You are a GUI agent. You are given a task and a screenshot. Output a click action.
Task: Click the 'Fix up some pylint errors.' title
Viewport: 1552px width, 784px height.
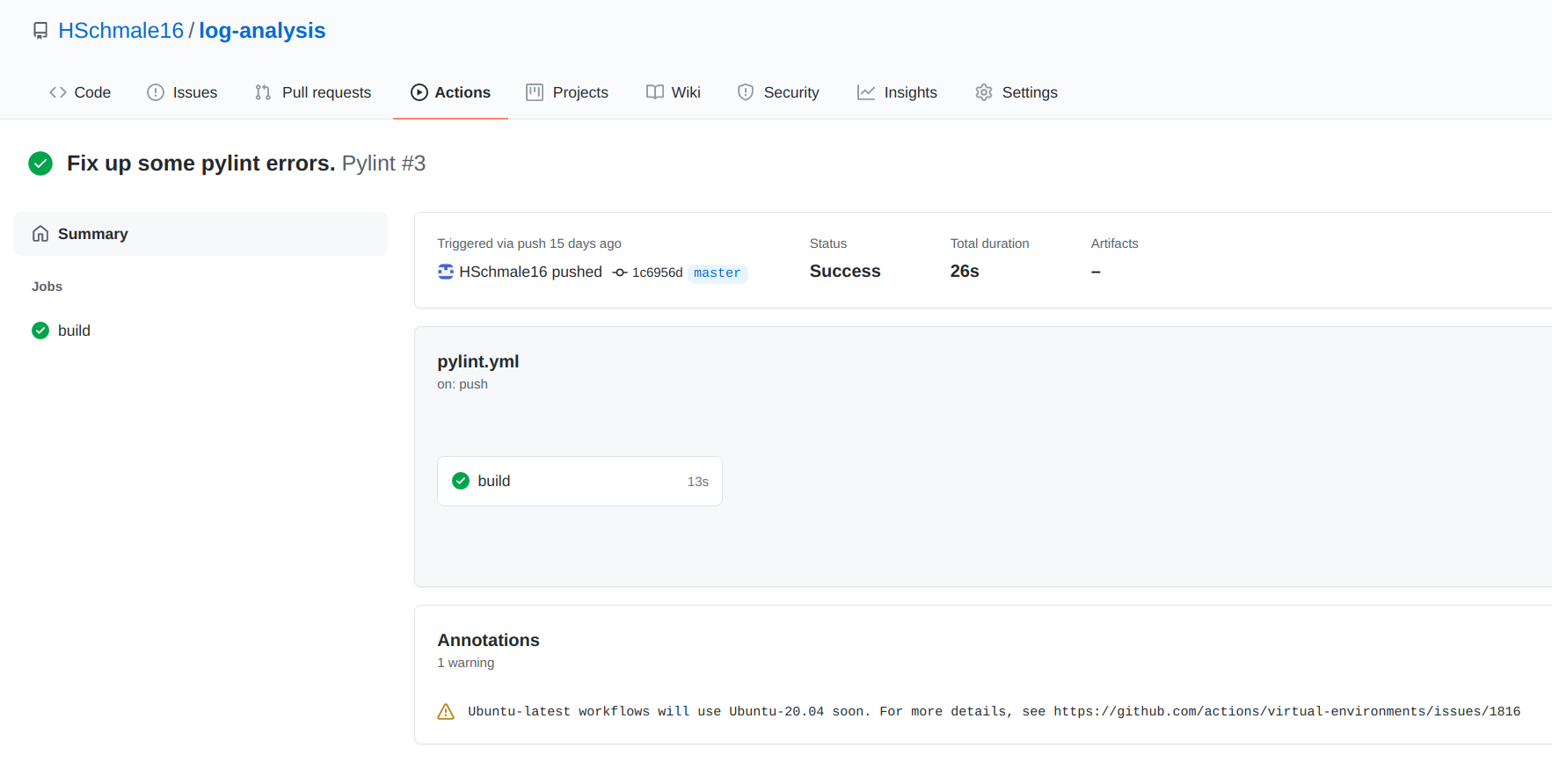pos(200,163)
